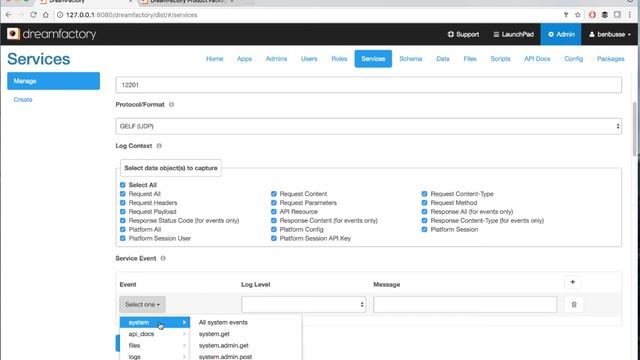Uncheck the Request Method checkbox
This screenshot has width=640, height=360.
point(424,203)
